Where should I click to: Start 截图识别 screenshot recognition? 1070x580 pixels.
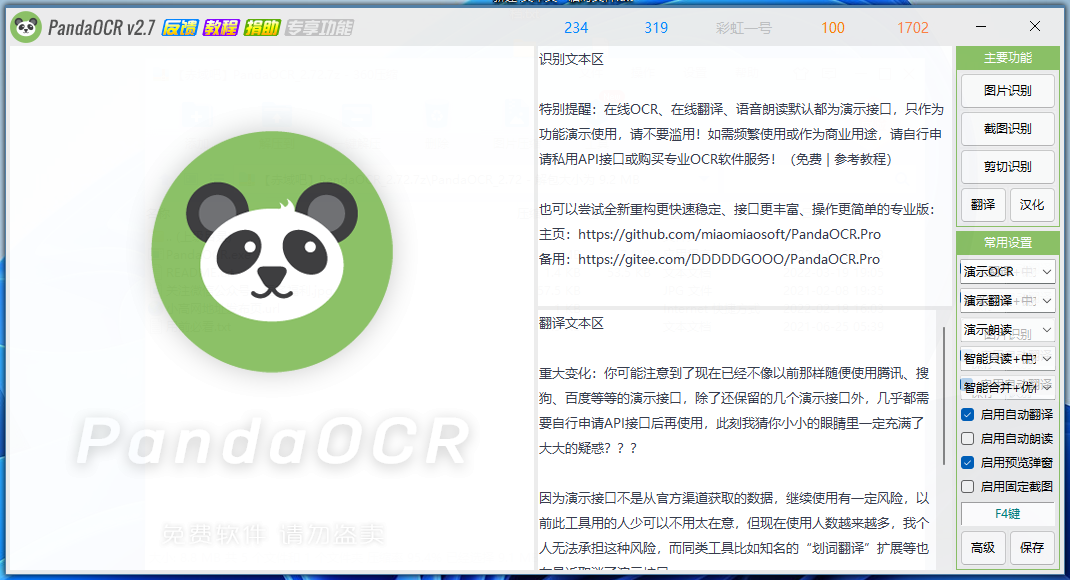coord(1007,128)
